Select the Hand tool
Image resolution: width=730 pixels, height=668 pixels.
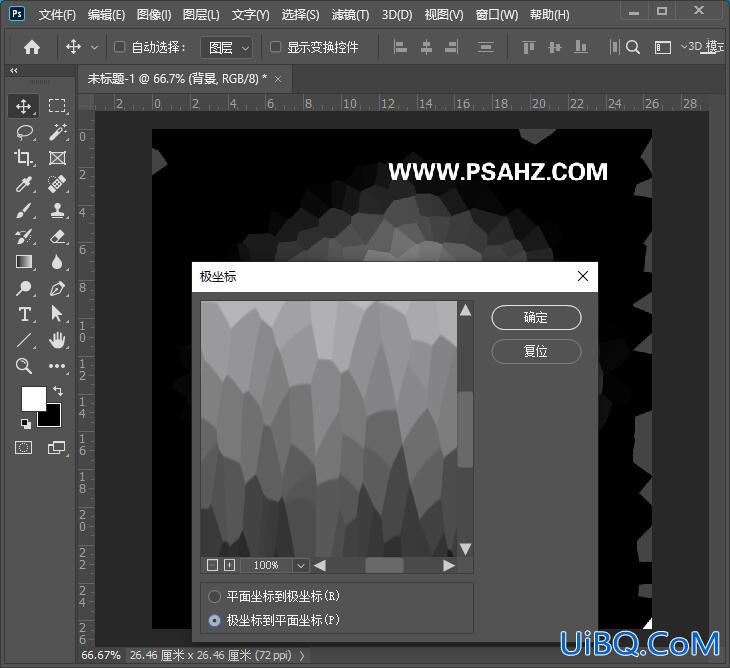point(57,340)
